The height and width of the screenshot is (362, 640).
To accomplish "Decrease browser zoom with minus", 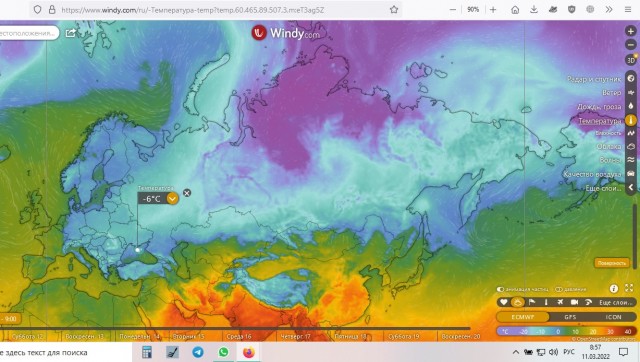I will coord(453,9).
